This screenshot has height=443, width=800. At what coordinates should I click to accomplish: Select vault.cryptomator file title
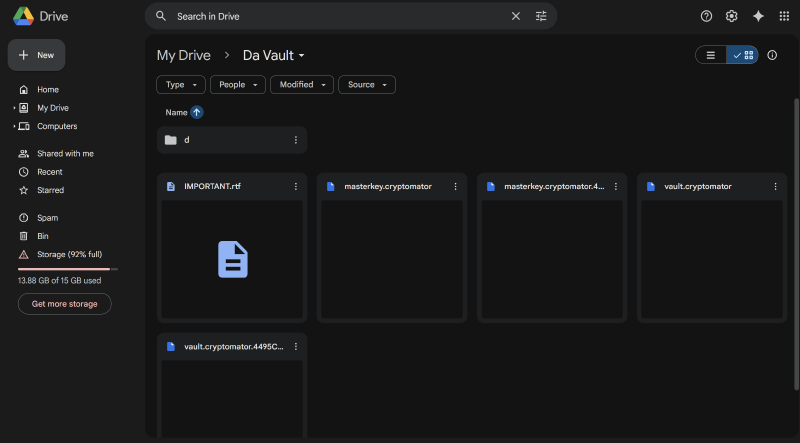tap(698, 187)
